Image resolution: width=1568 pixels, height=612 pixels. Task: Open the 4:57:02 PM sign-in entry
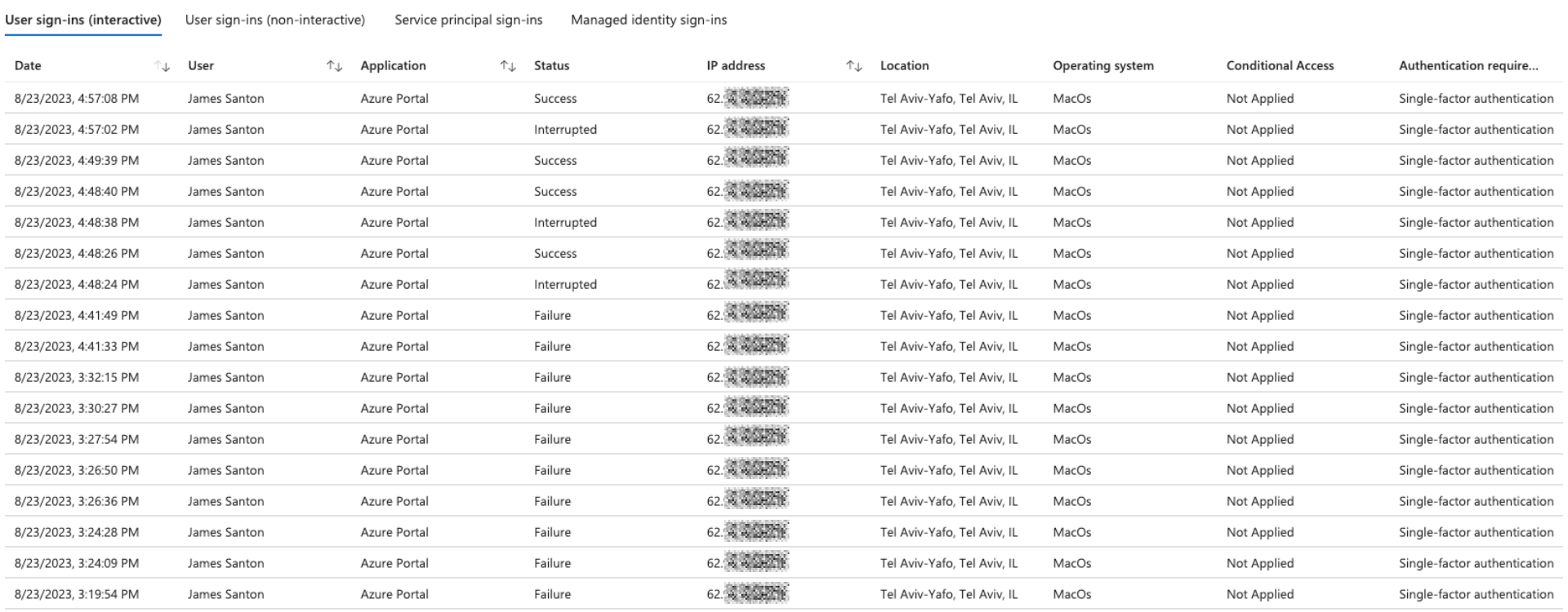(x=784, y=129)
